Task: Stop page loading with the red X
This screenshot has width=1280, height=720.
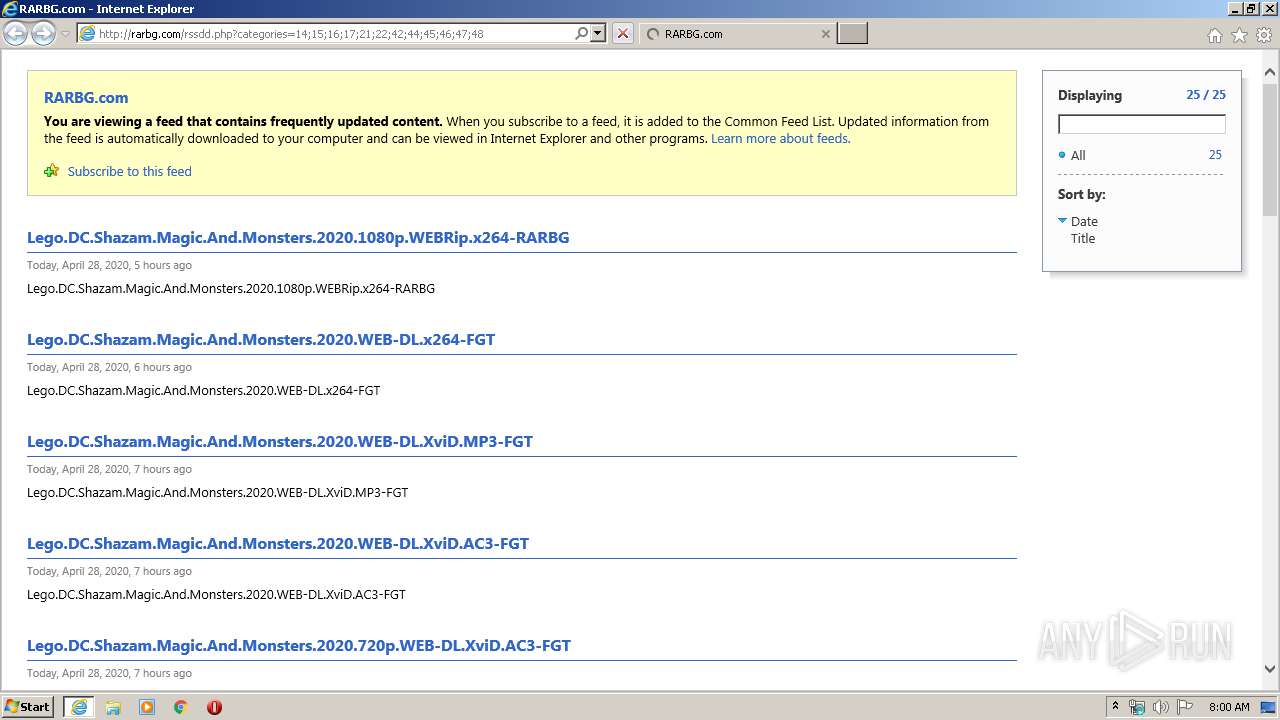Action: [622, 34]
